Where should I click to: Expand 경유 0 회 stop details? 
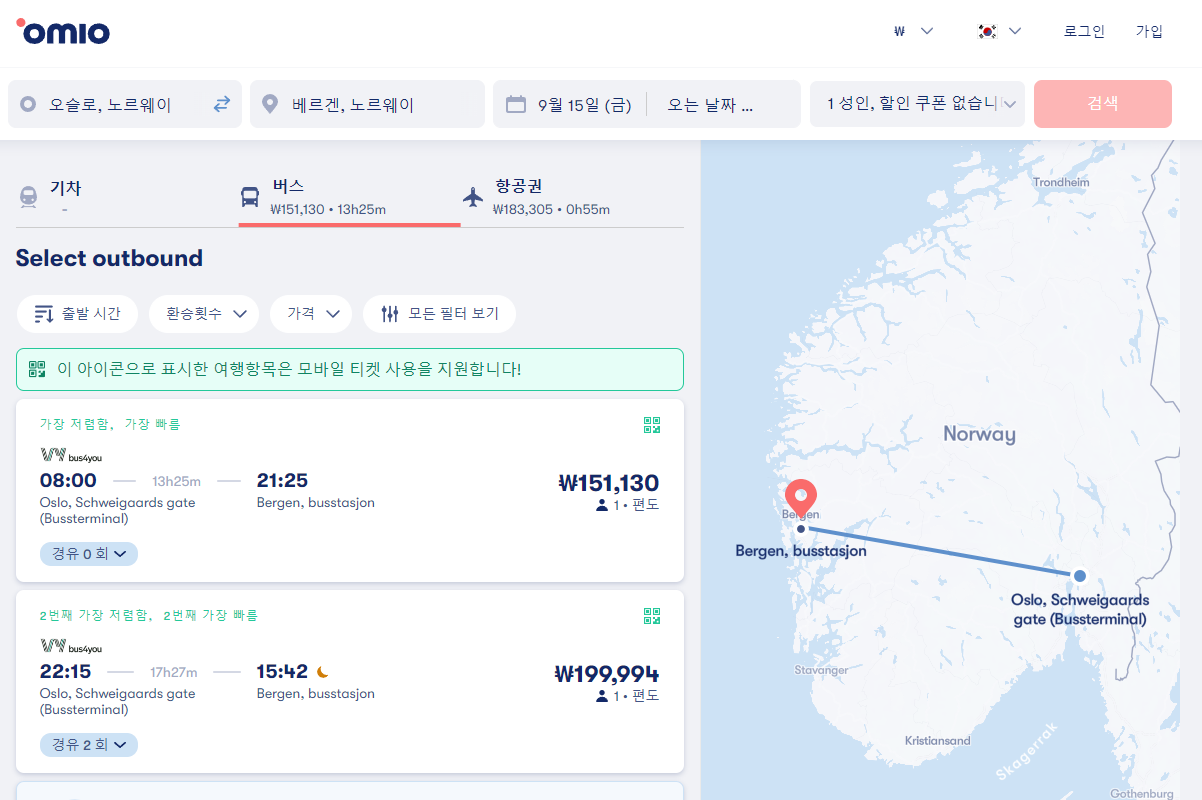tap(89, 553)
